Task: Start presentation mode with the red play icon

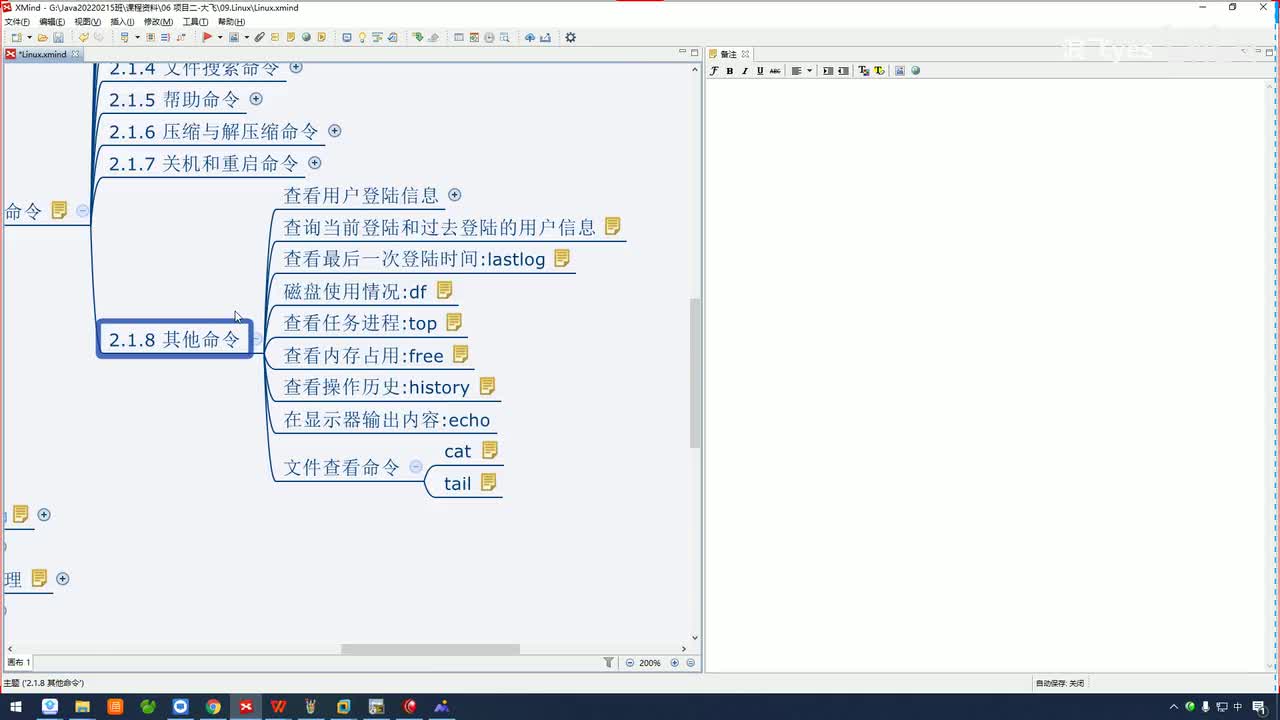Action: pyautogui.click(x=207, y=37)
